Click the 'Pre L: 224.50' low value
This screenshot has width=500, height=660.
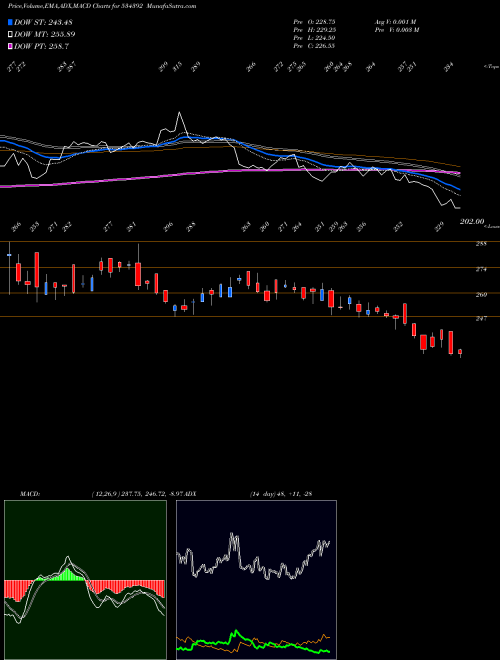(x=314, y=38)
